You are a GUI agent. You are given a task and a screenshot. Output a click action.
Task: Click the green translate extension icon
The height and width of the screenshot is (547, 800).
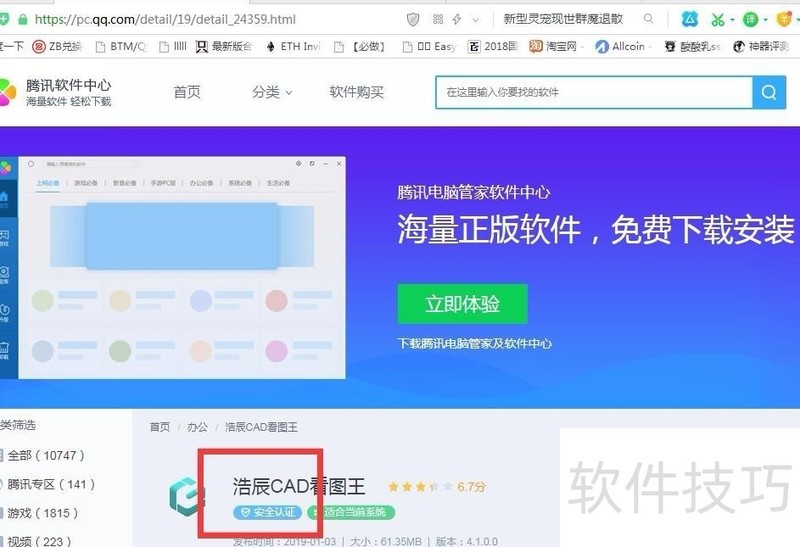click(x=751, y=20)
